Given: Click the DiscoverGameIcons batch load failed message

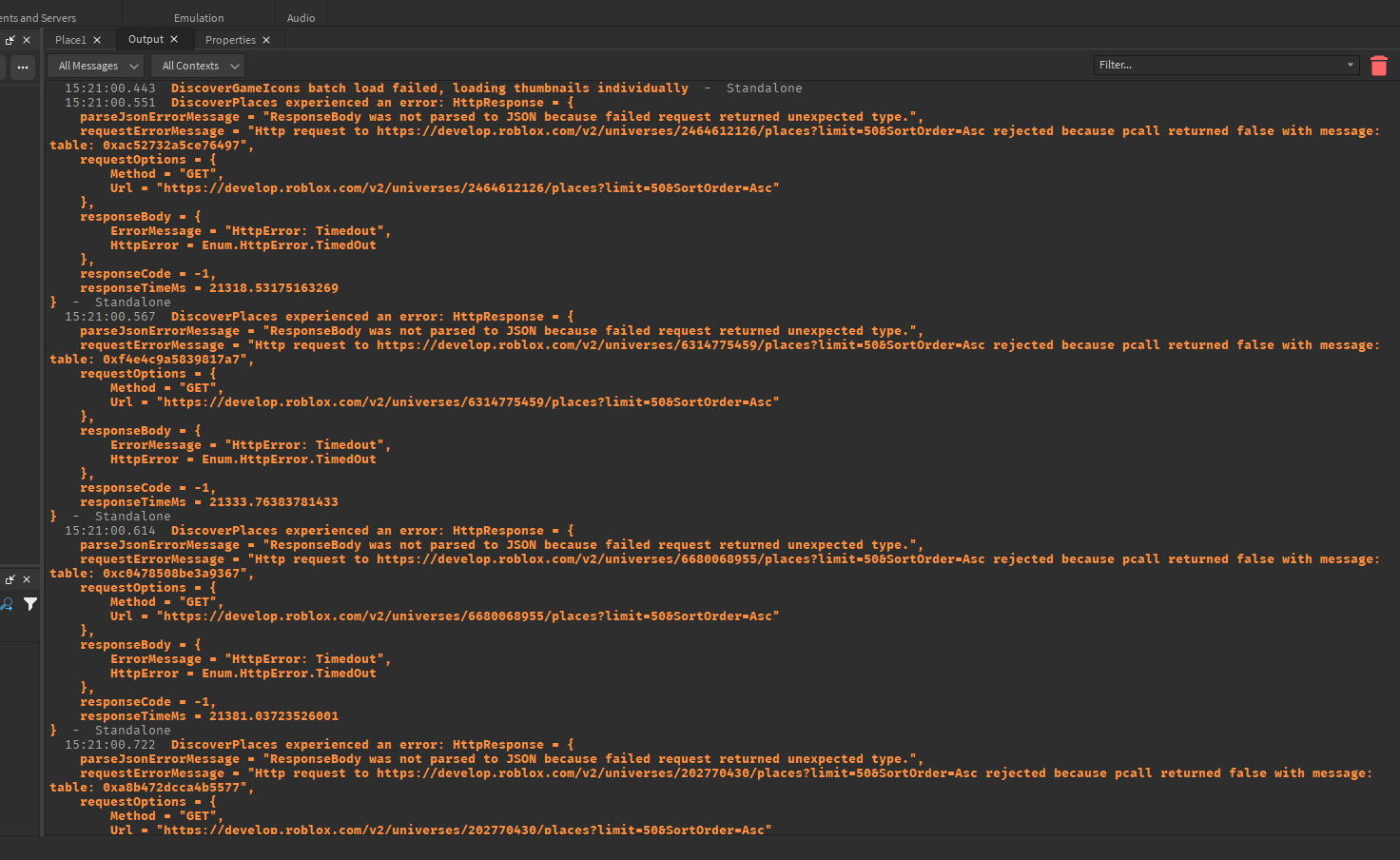Looking at the screenshot, I should pos(429,88).
